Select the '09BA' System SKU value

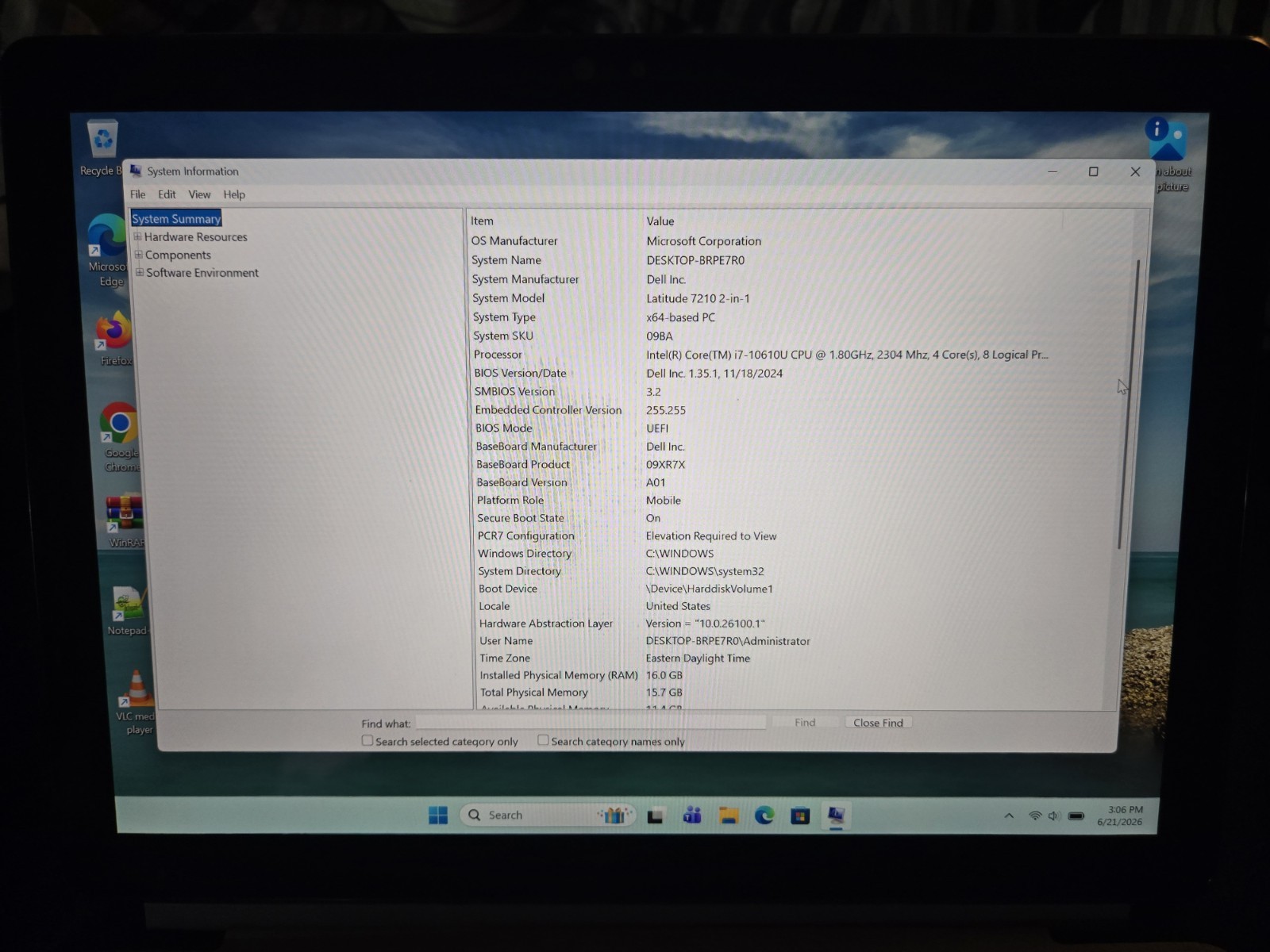660,336
